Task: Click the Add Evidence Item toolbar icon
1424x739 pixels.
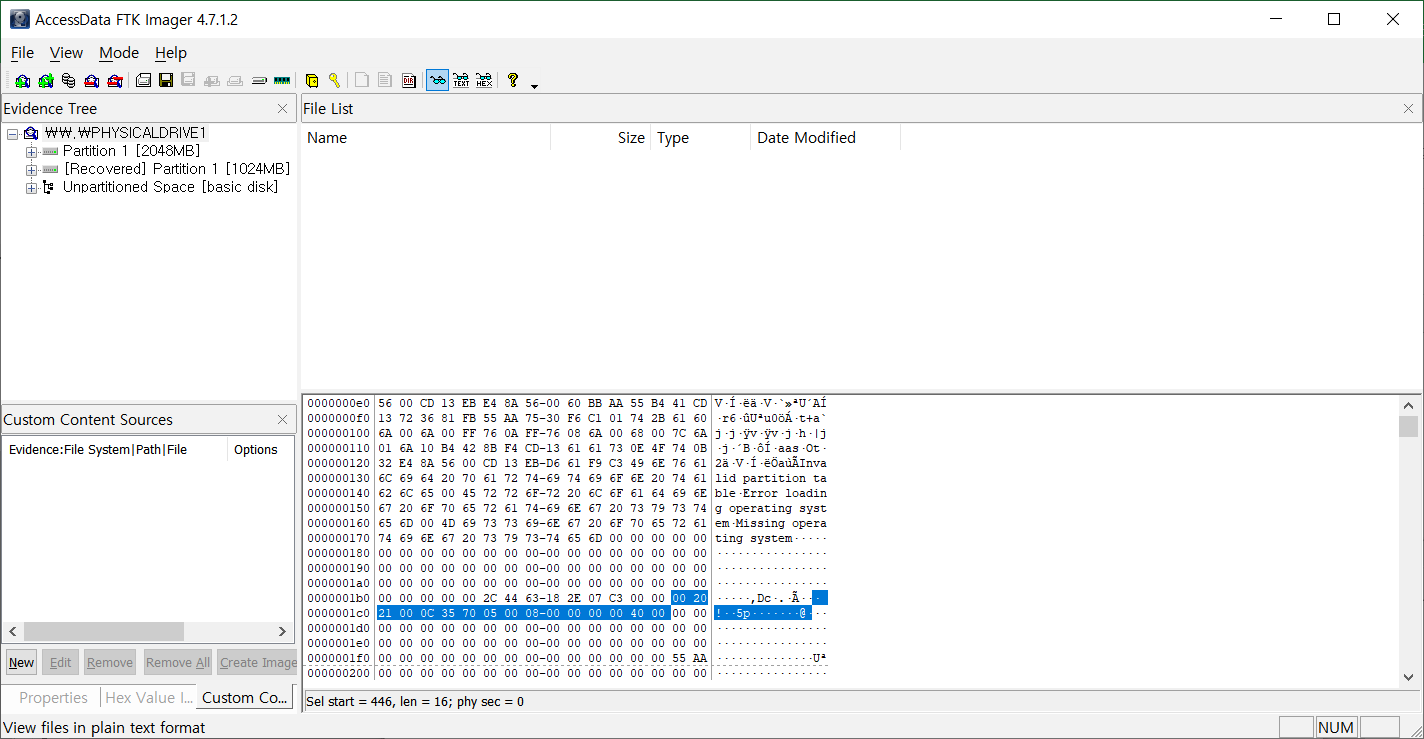Action: click(22, 81)
